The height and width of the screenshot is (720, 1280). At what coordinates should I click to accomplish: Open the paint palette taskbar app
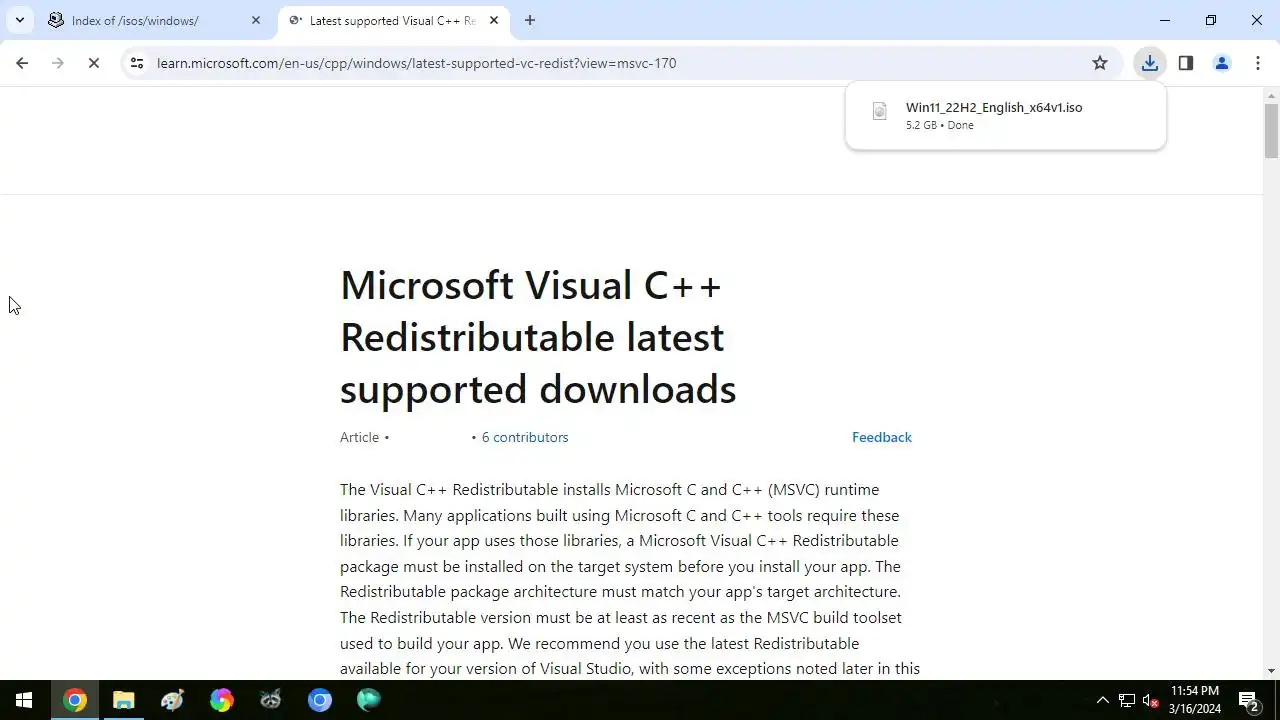(x=173, y=700)
